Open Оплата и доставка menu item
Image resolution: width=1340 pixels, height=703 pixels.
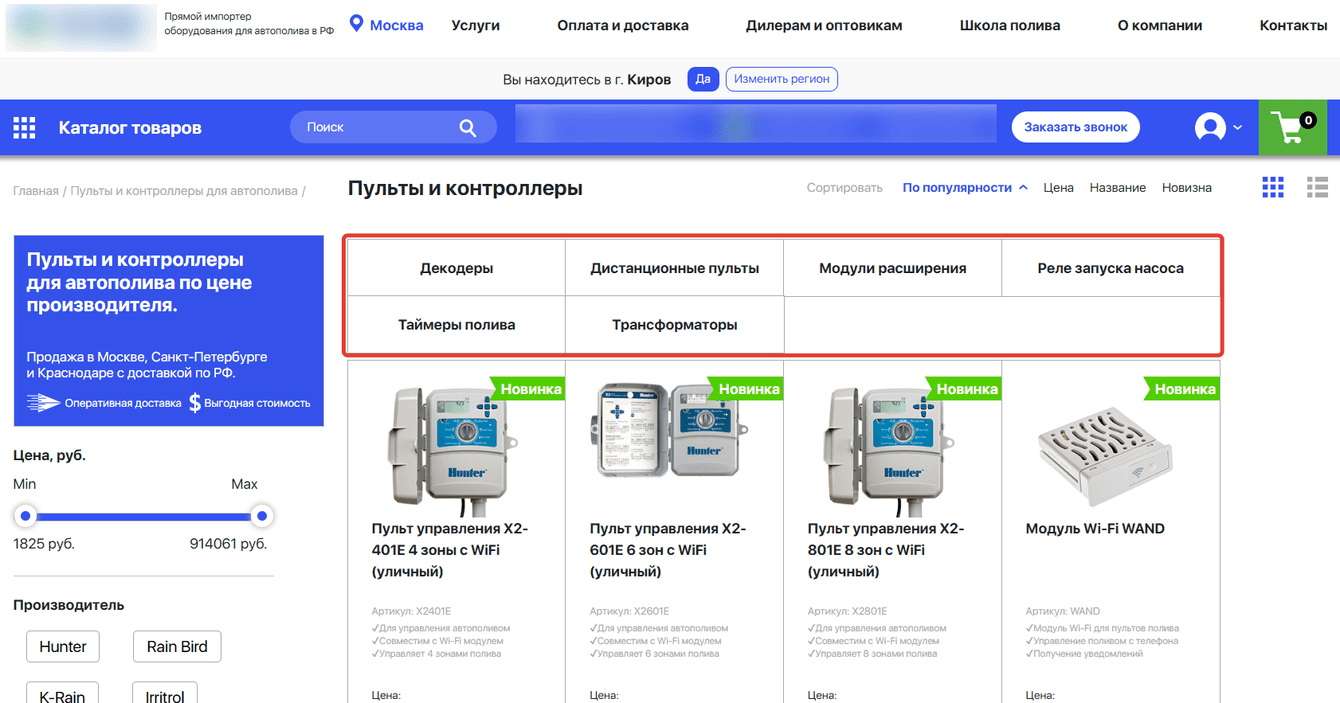pyautogui.click(x=623, y=25)
